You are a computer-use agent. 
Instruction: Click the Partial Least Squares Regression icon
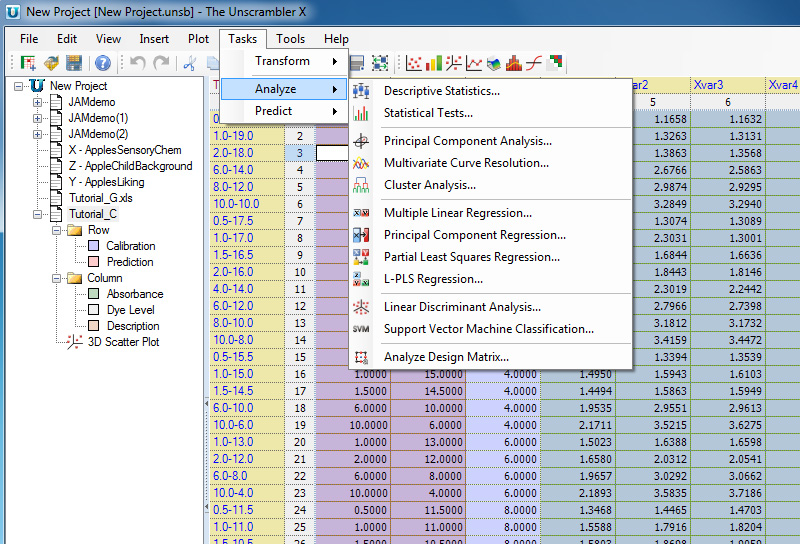[x=361, y=257]
